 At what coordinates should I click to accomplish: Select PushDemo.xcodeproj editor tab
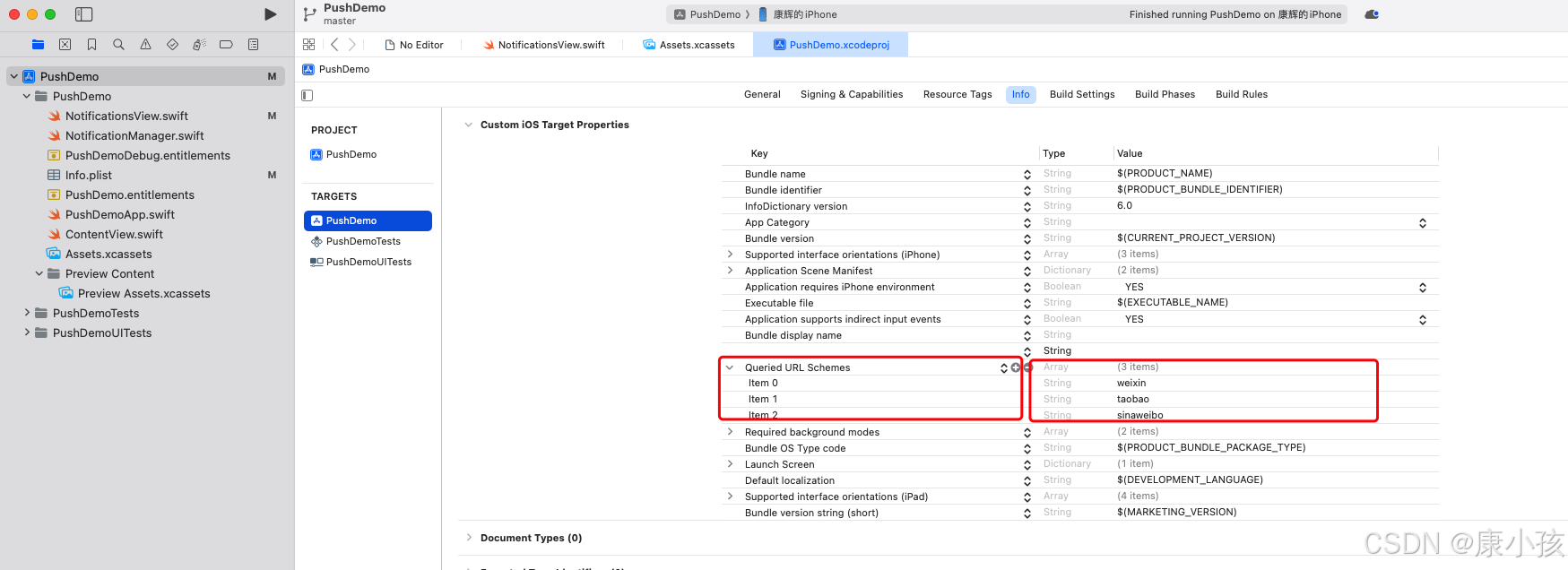[831, 45]
